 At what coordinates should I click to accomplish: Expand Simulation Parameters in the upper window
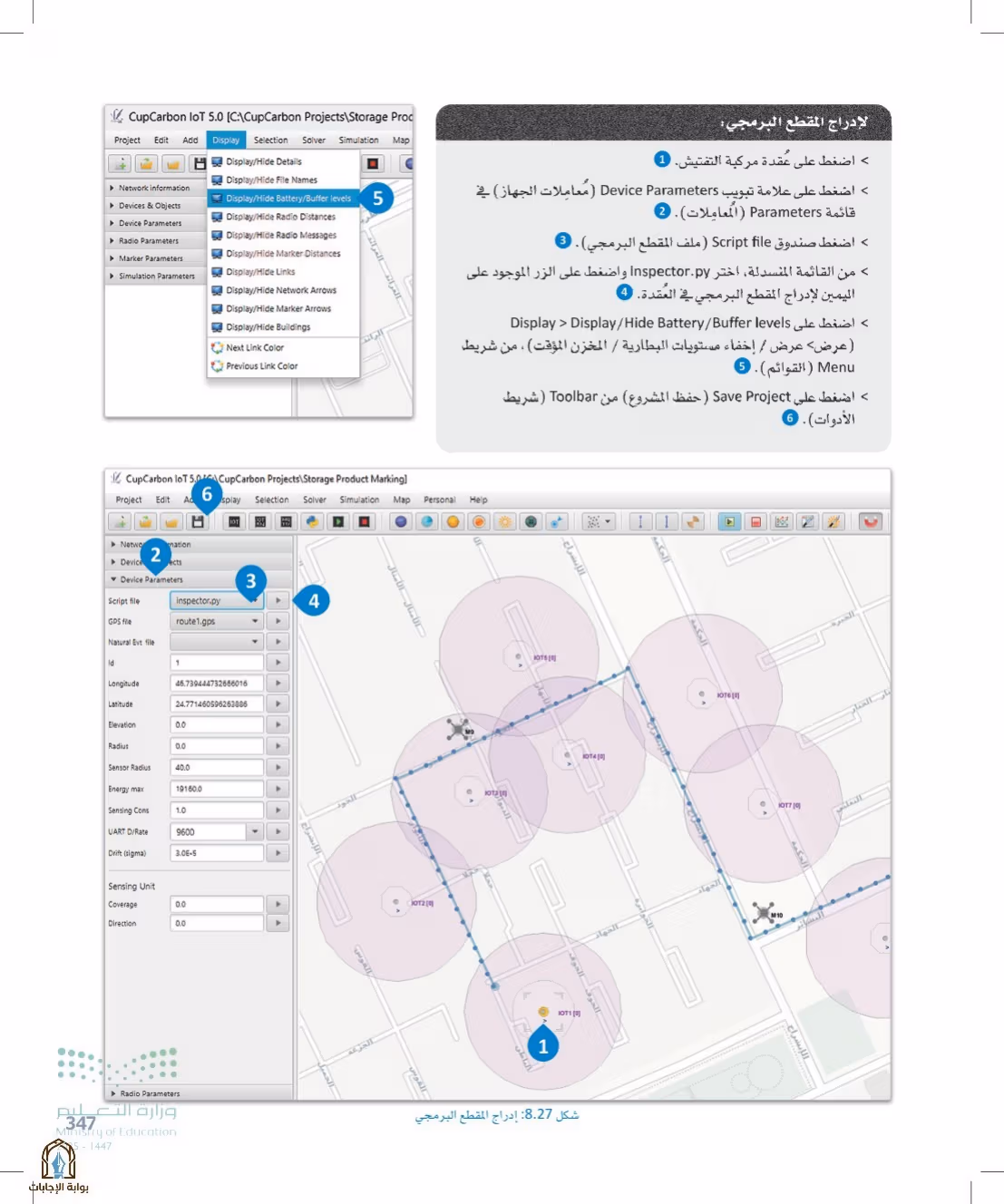[155, 276]
